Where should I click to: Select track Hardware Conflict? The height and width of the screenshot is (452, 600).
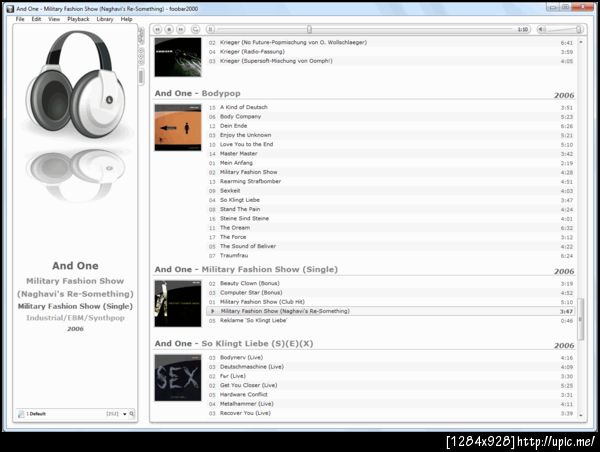(x=390, y=395)
